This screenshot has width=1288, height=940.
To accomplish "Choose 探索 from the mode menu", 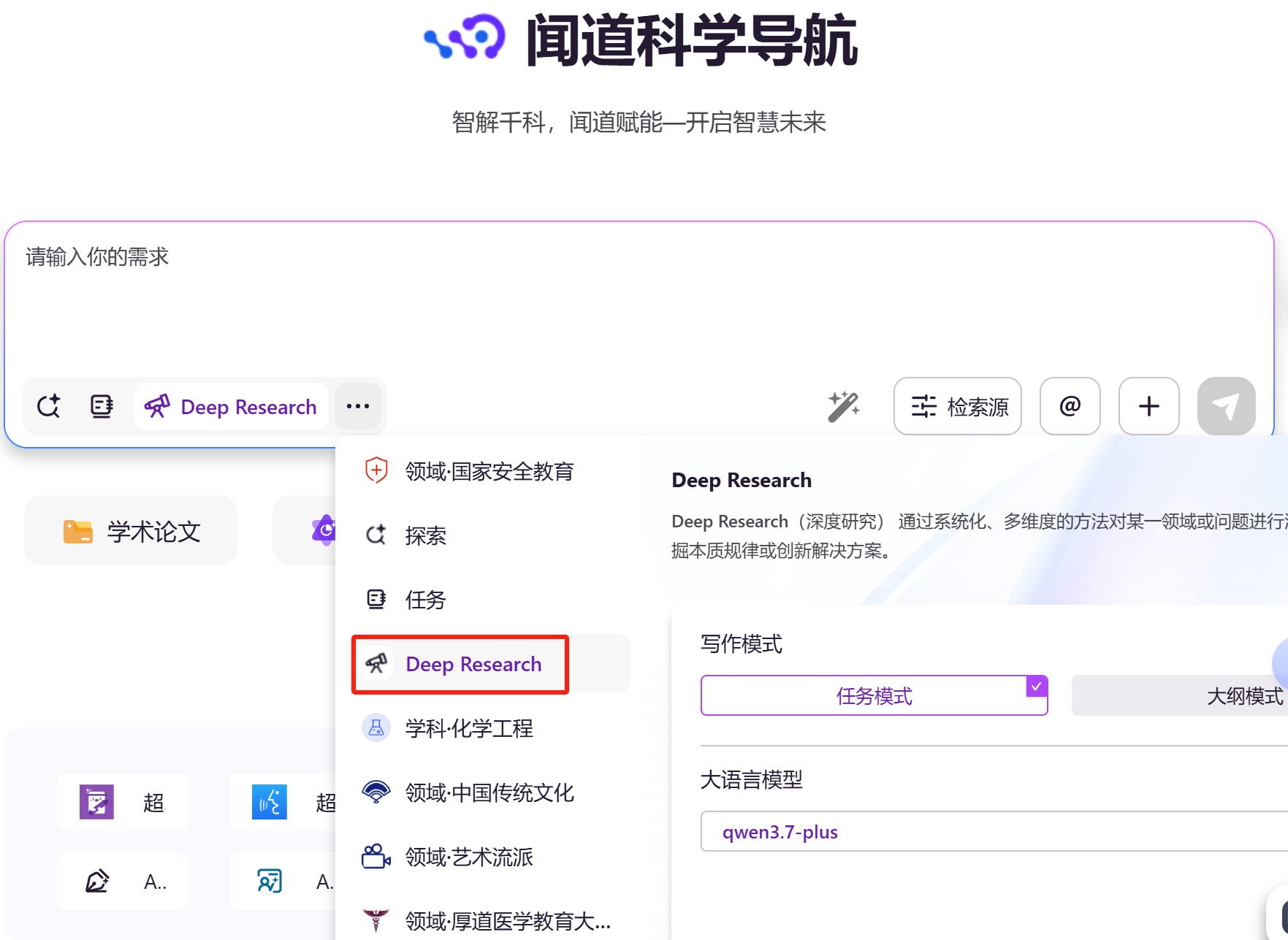I will point(490,535).
